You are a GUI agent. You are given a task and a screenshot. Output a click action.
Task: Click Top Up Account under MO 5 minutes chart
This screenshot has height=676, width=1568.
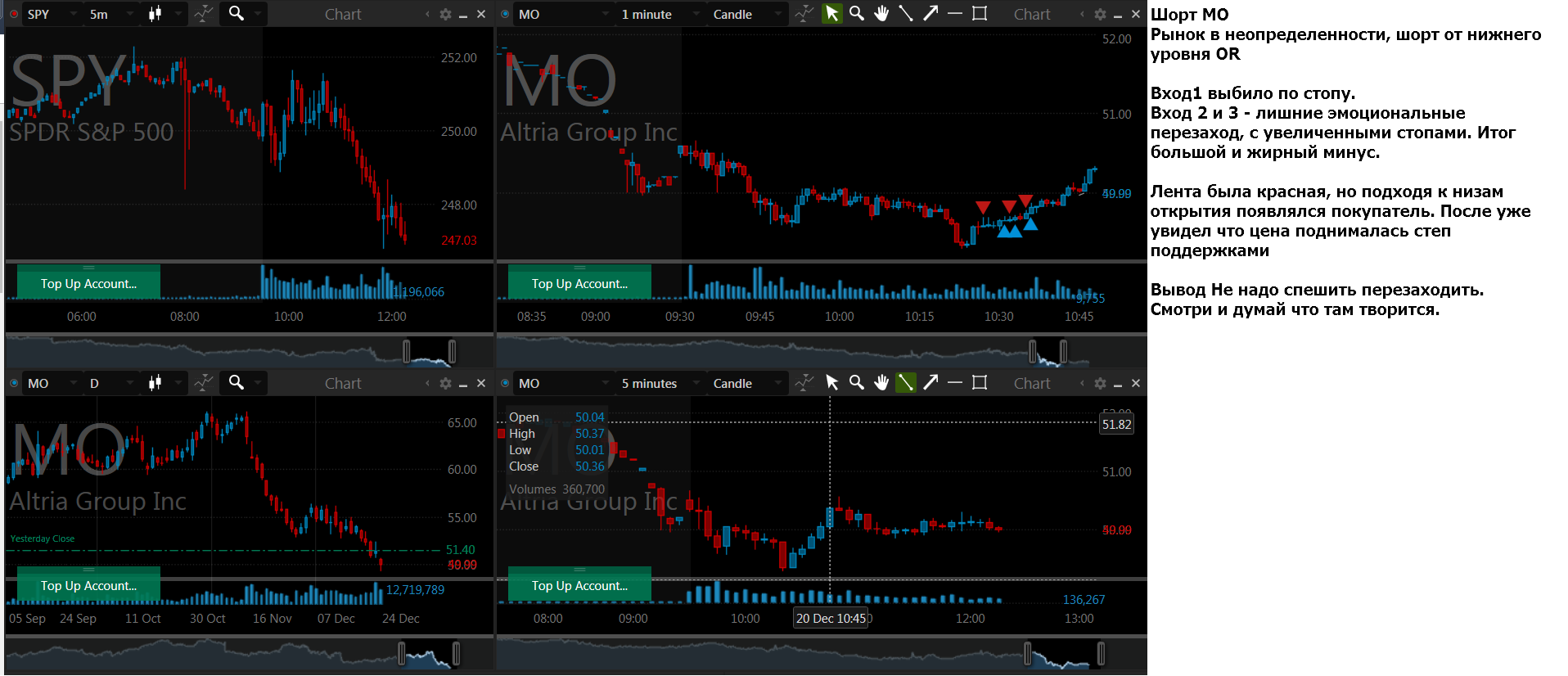[x=579, y=584]
